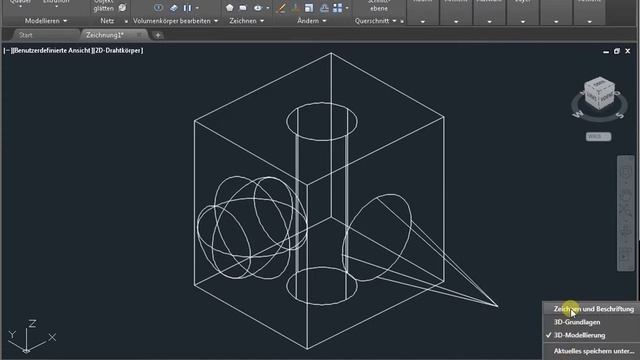Click the orange line modify icon in Ändern
640x360 pixels.
click(281, 8)
